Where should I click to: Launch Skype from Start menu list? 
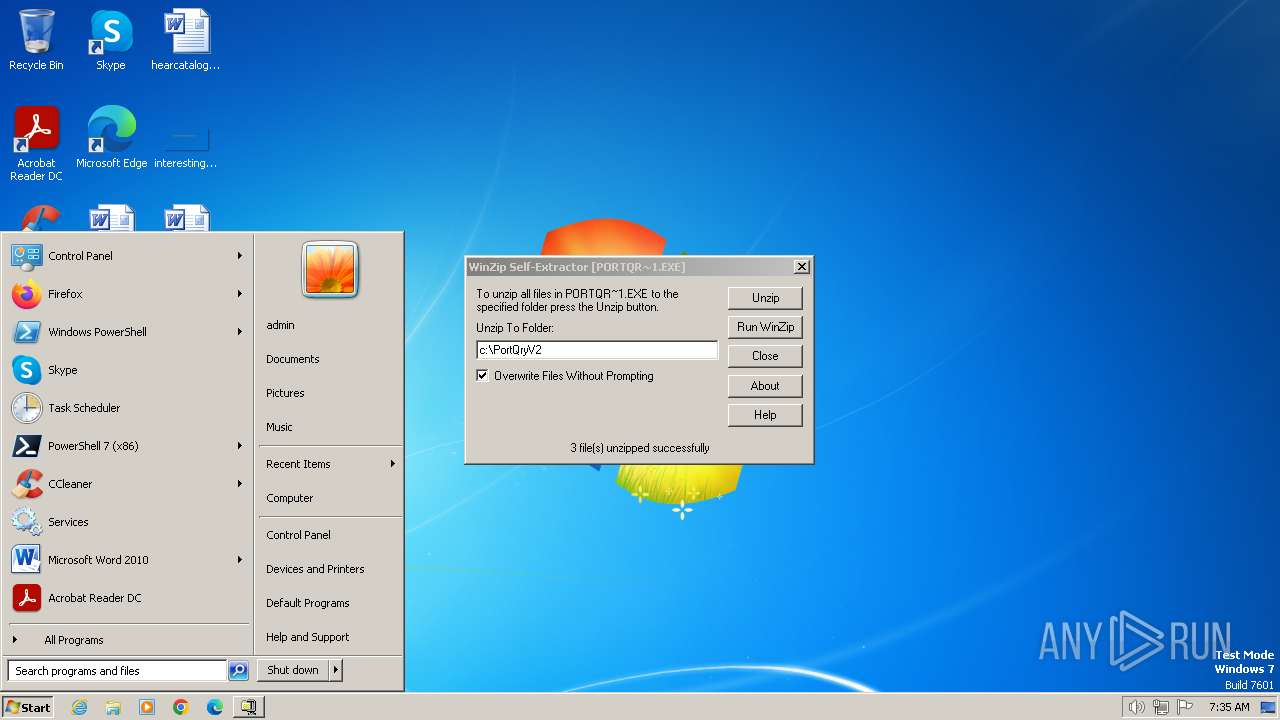coord(128,370)
